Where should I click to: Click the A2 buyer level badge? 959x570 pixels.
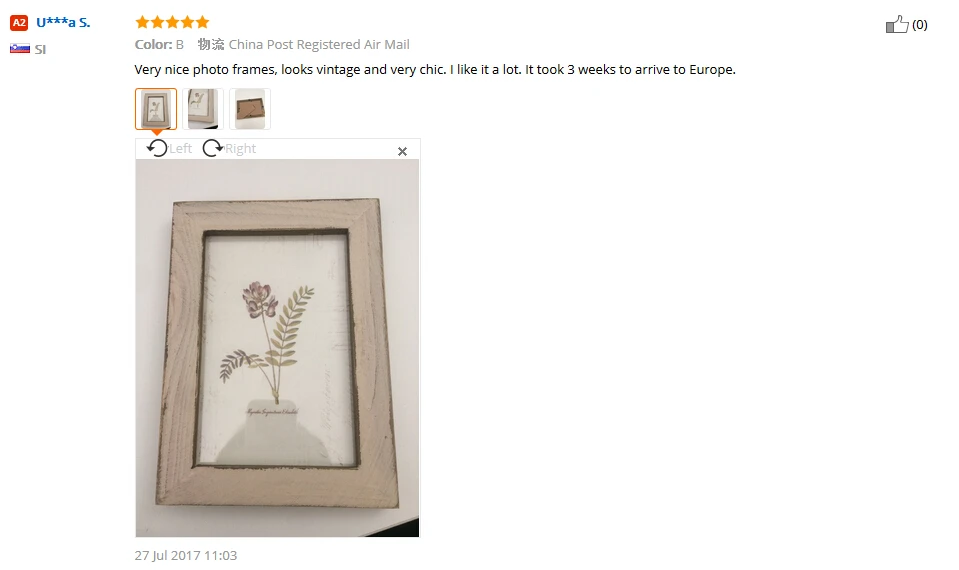19,23
